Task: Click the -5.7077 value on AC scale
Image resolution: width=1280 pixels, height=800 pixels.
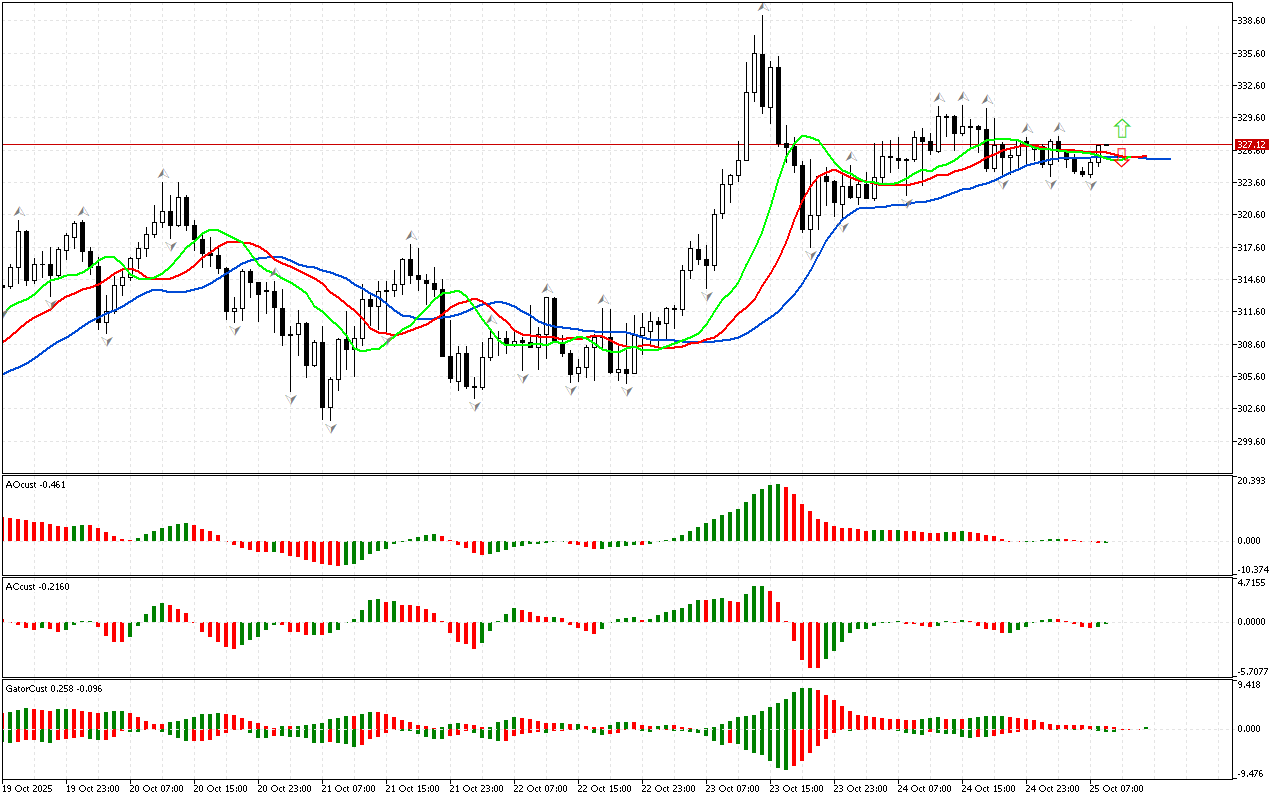Action: [1253, 671]
